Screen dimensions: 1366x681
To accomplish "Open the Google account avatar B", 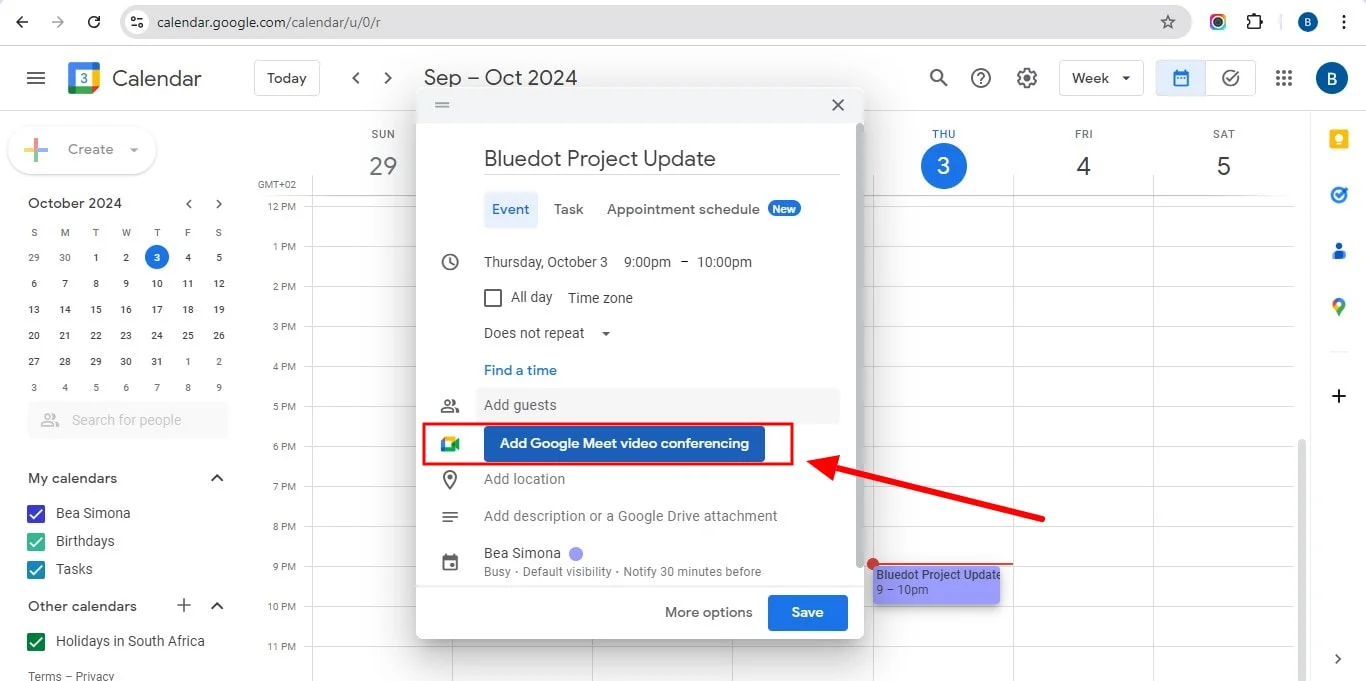I will click(1331, 78).
